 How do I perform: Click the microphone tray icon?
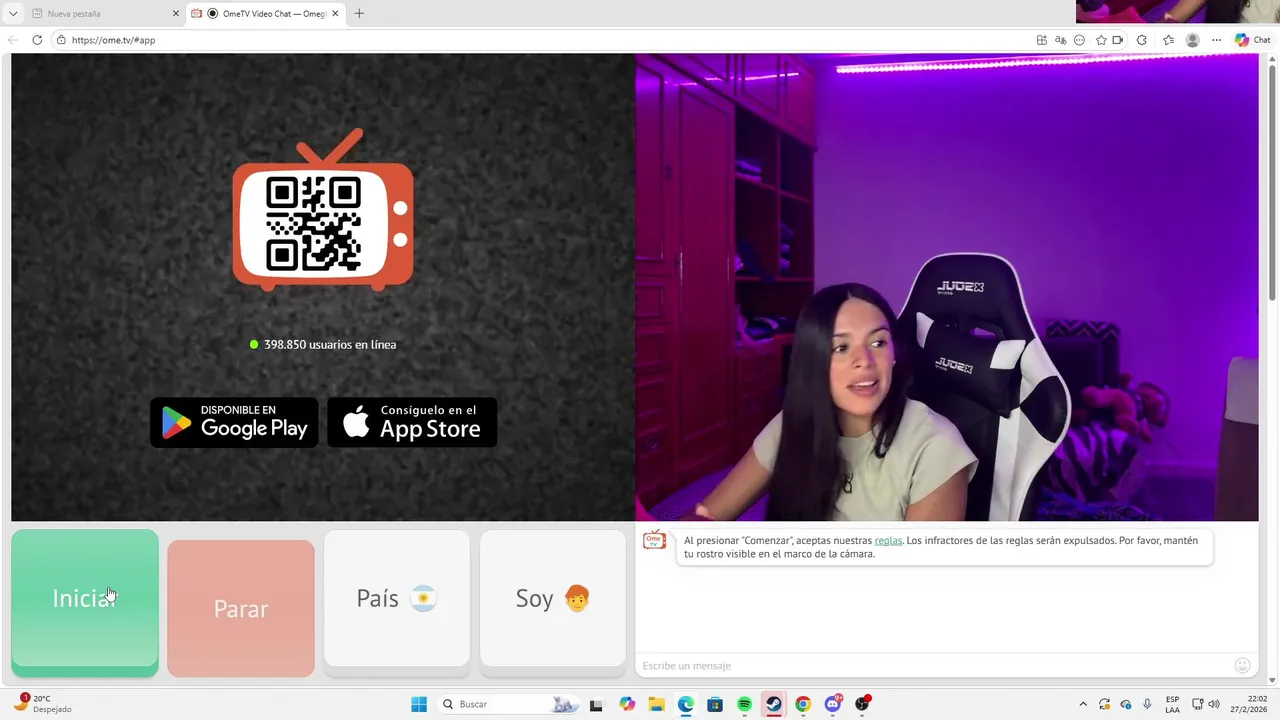[1147, 704]
